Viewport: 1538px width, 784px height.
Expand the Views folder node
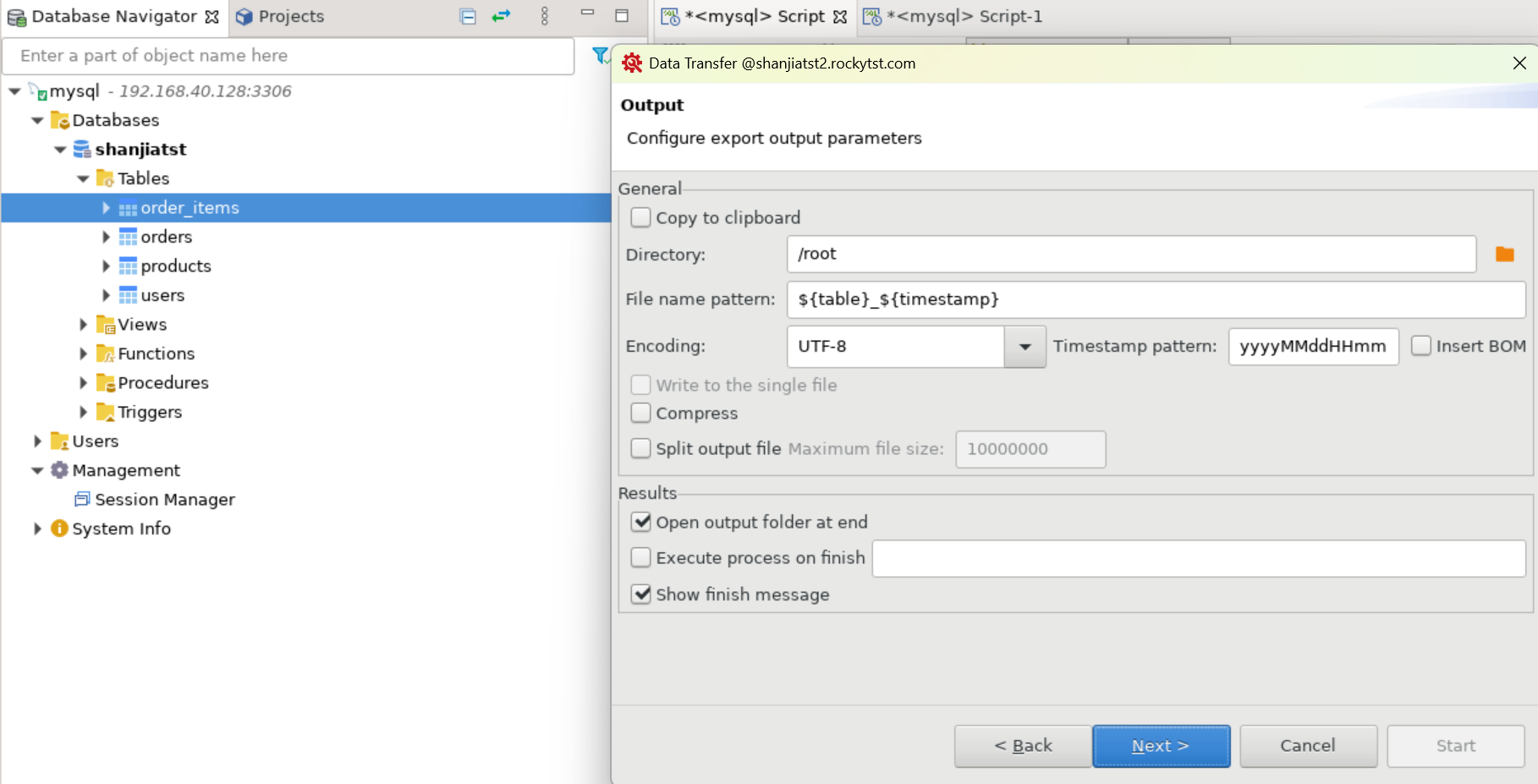tap(83, 325)
